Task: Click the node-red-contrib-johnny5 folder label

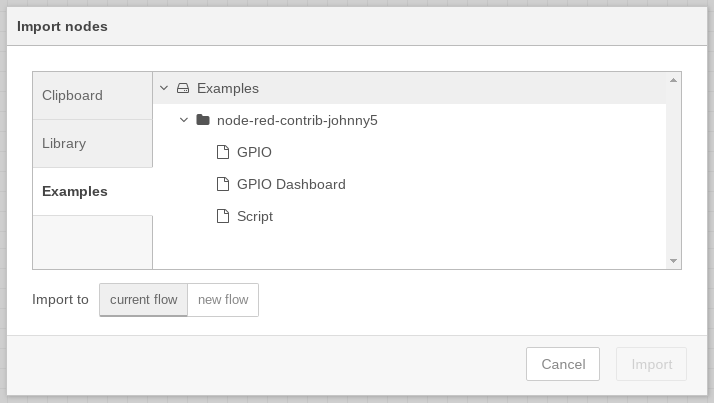Action: 297,120
